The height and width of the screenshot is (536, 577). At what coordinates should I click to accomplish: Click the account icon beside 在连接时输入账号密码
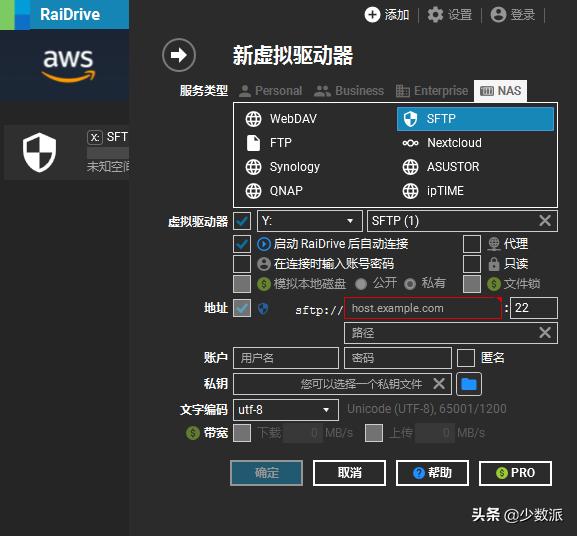click(263, 264)
